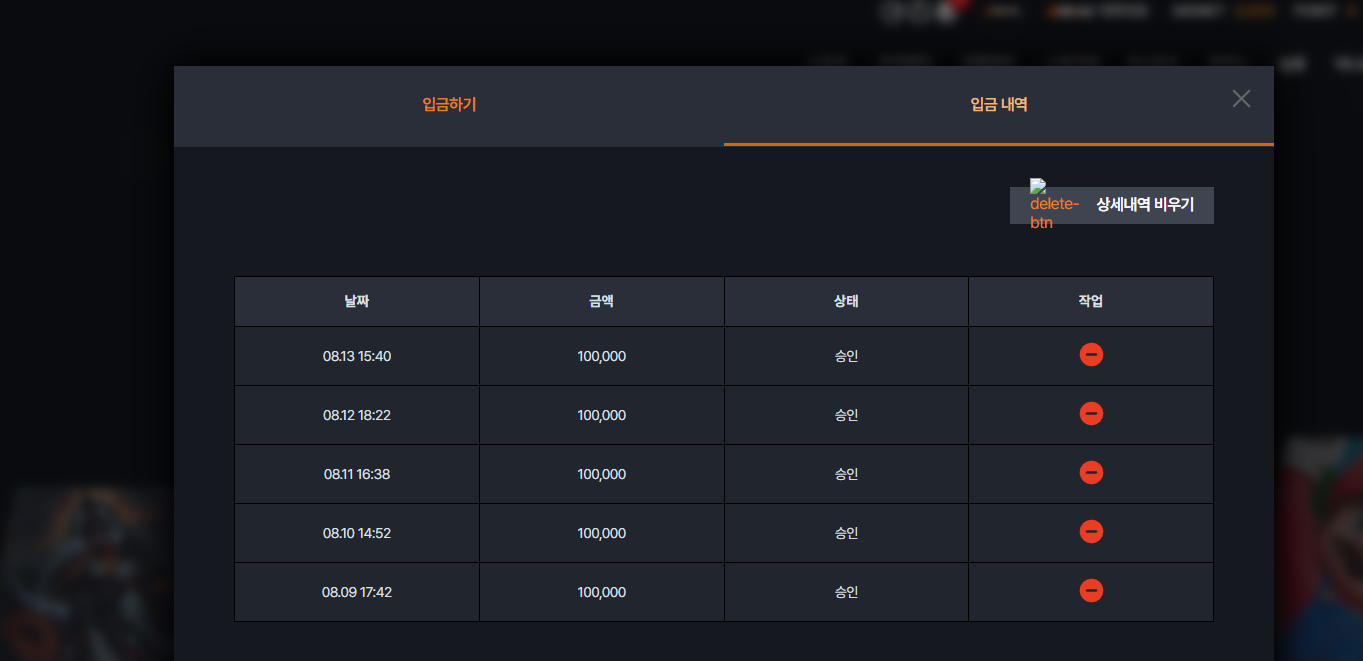The width and height of the screenshot is (1363, 661).
Task: Click the 승인 status in the 08.11 row
Action: (846, 474)
